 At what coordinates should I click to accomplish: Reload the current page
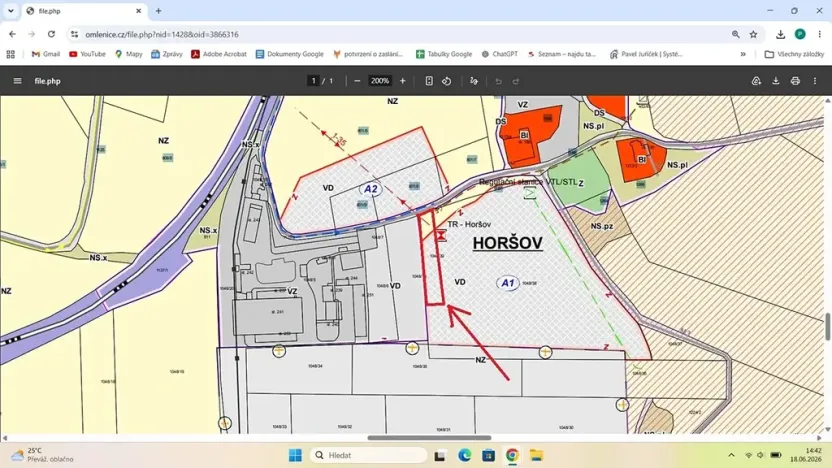(51, 34)
